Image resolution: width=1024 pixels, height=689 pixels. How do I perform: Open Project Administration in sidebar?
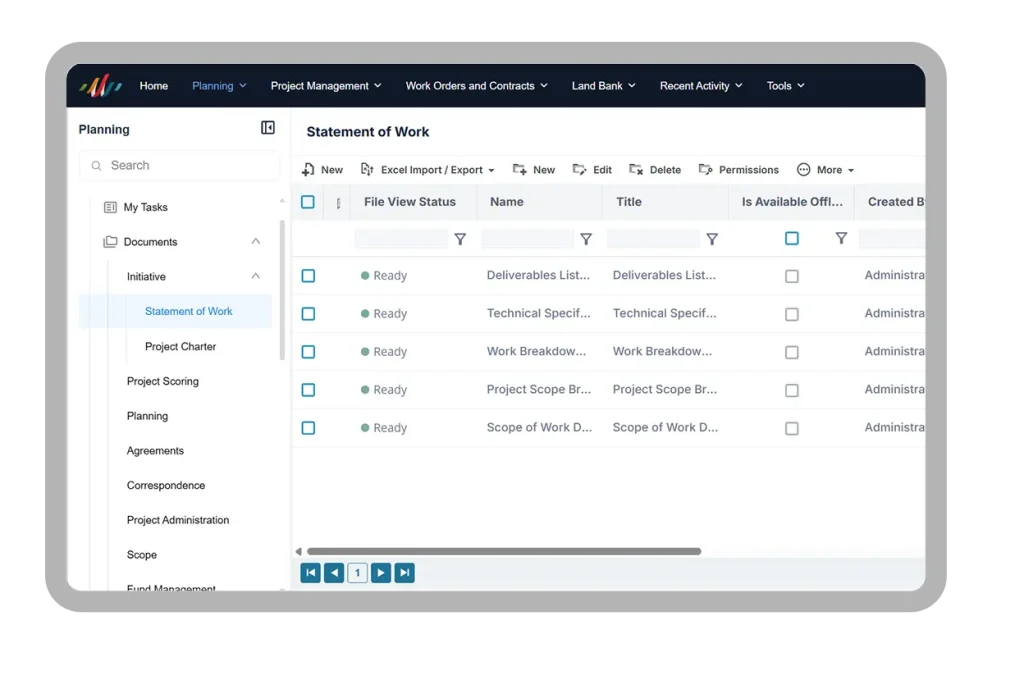tap(178, 520)
